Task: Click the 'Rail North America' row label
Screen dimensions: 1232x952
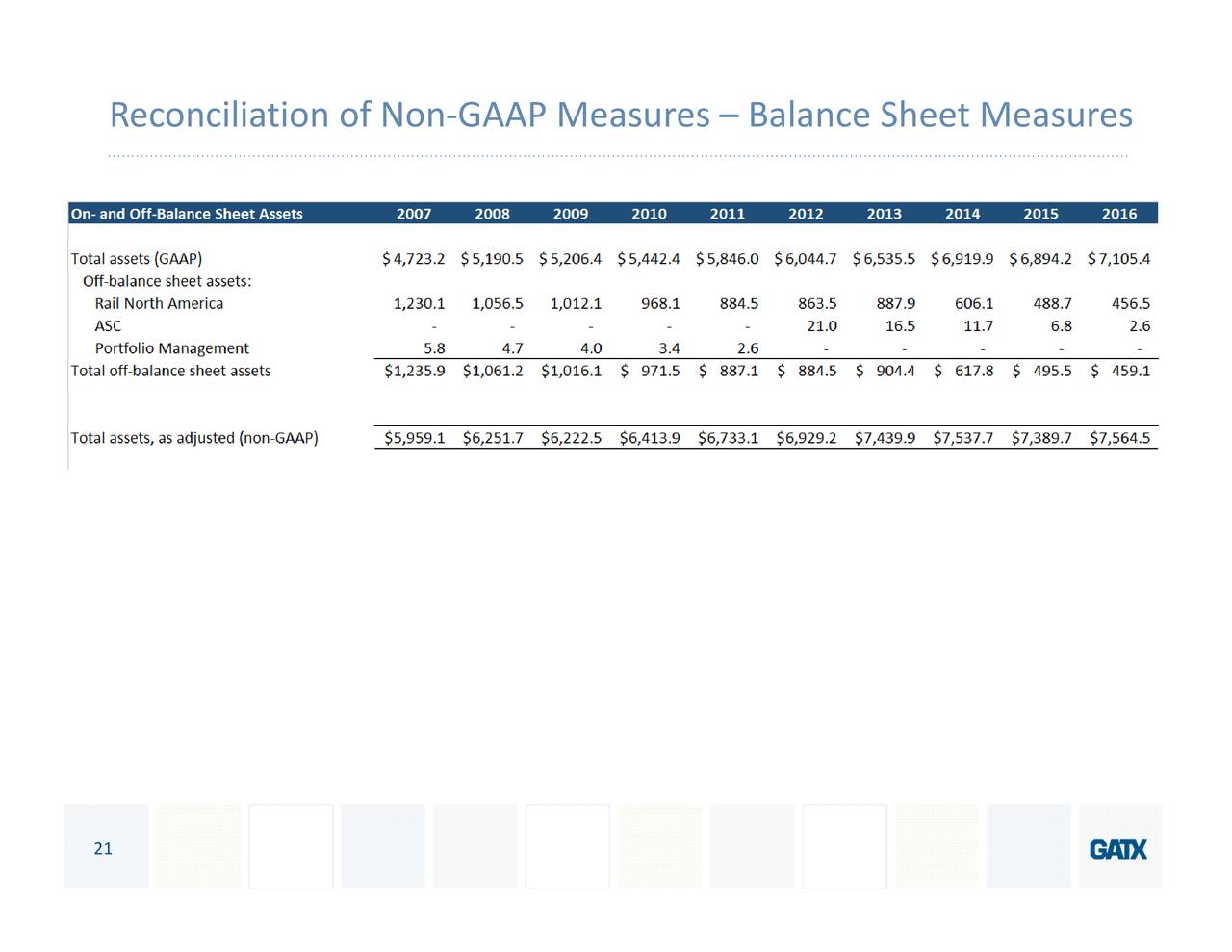Action: tap(159, 303)
